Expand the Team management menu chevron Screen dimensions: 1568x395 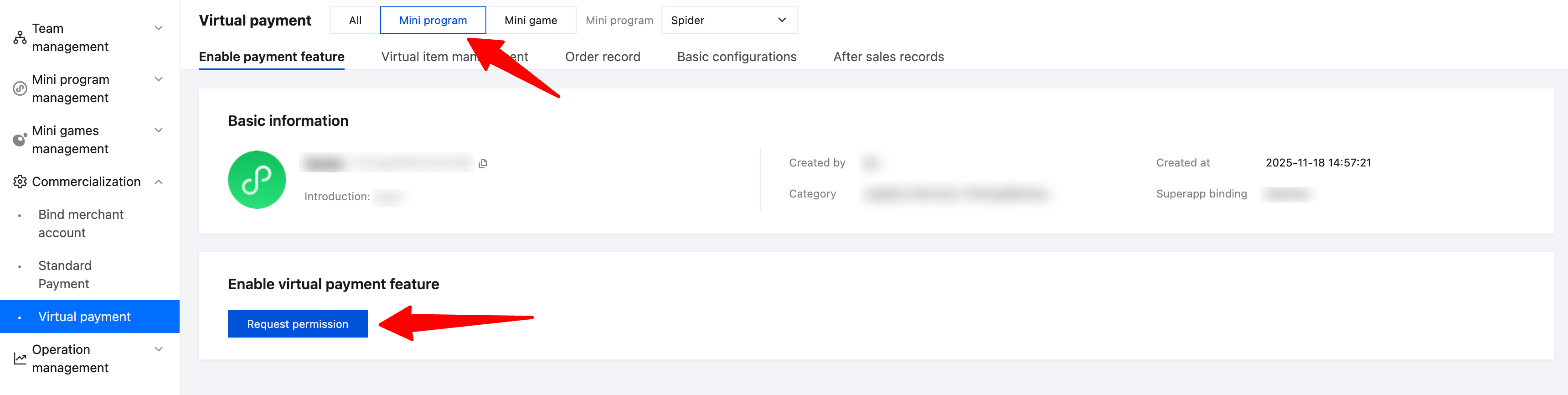click(159, 28)
